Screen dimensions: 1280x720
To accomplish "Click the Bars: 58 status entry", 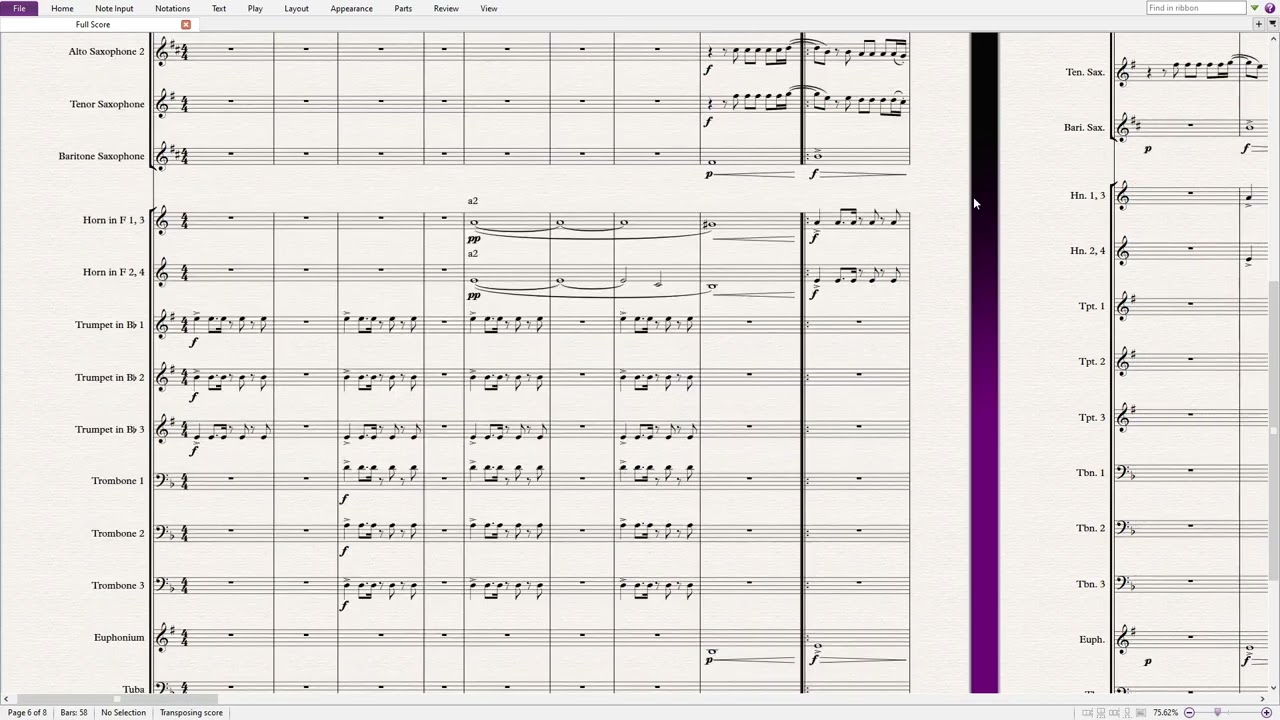I will pyautogui.click(x=74, y=713).
